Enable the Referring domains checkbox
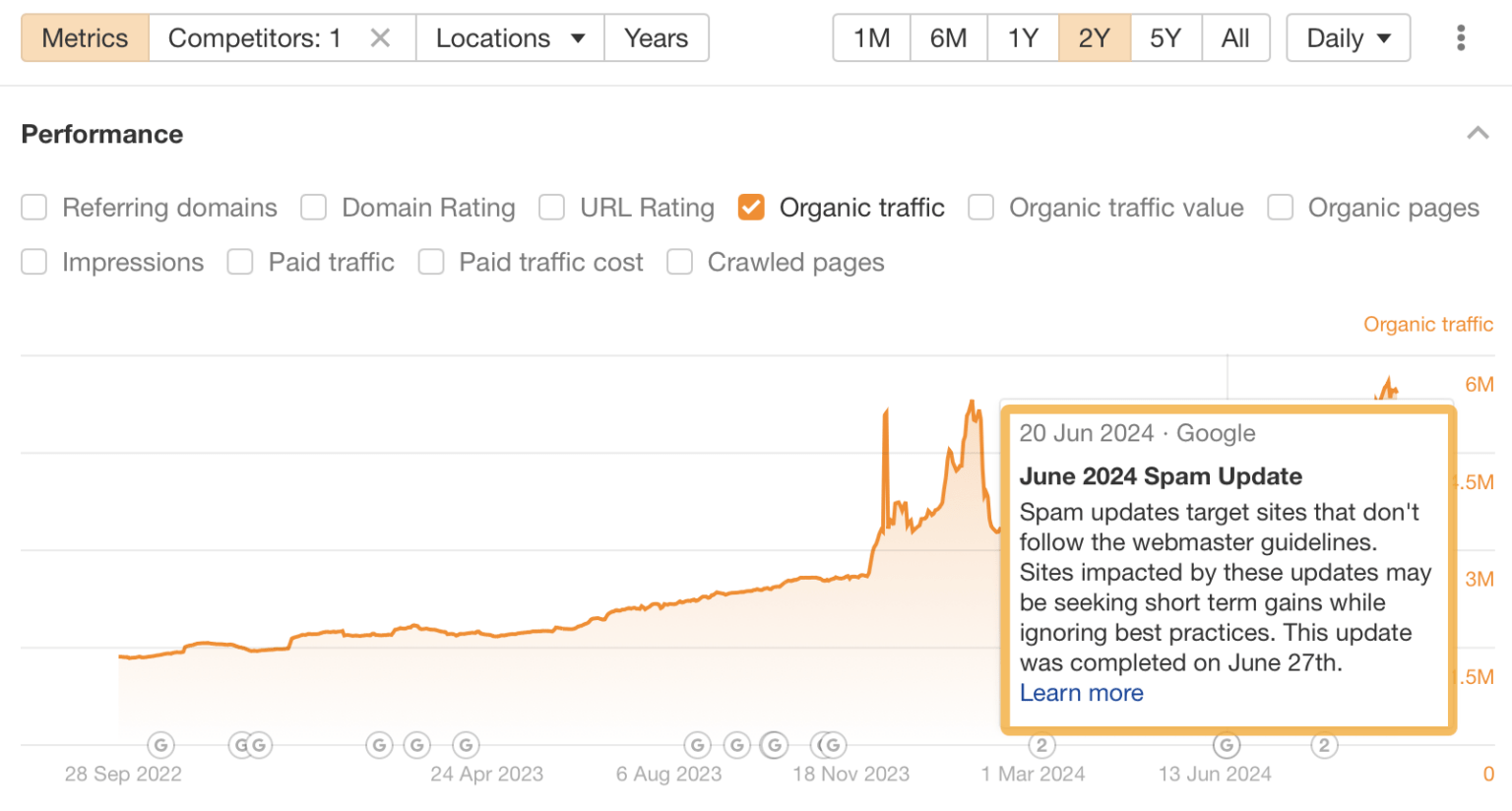The image size is (1512, 811). pos(34,208)
